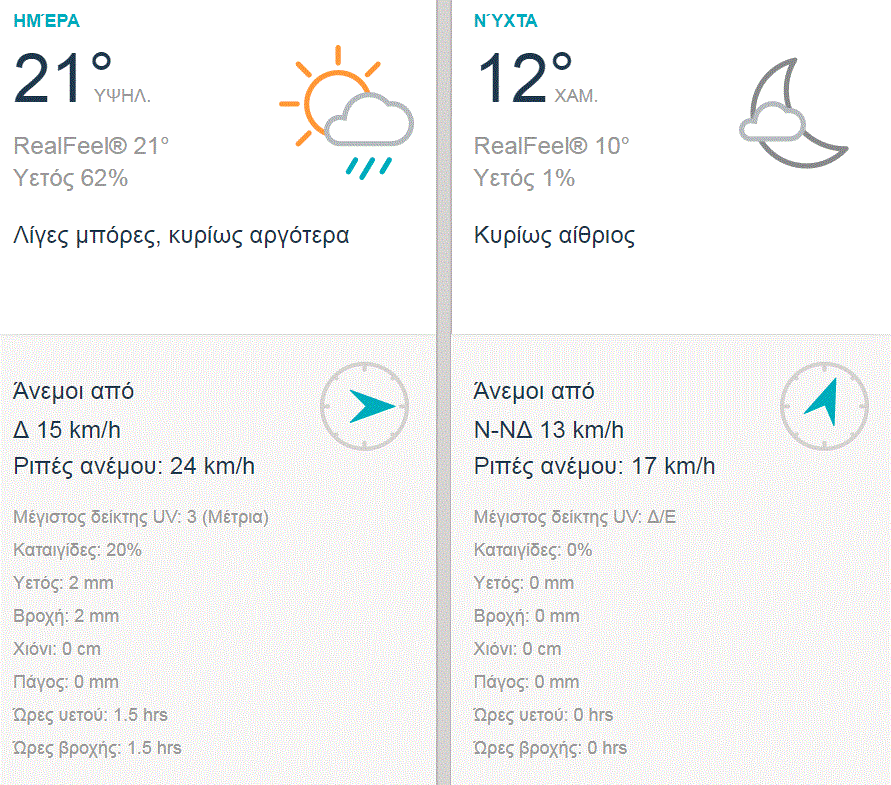Select the ΝΎΧΤΑ heading
The image size is (891, 785).
point(505,21)
